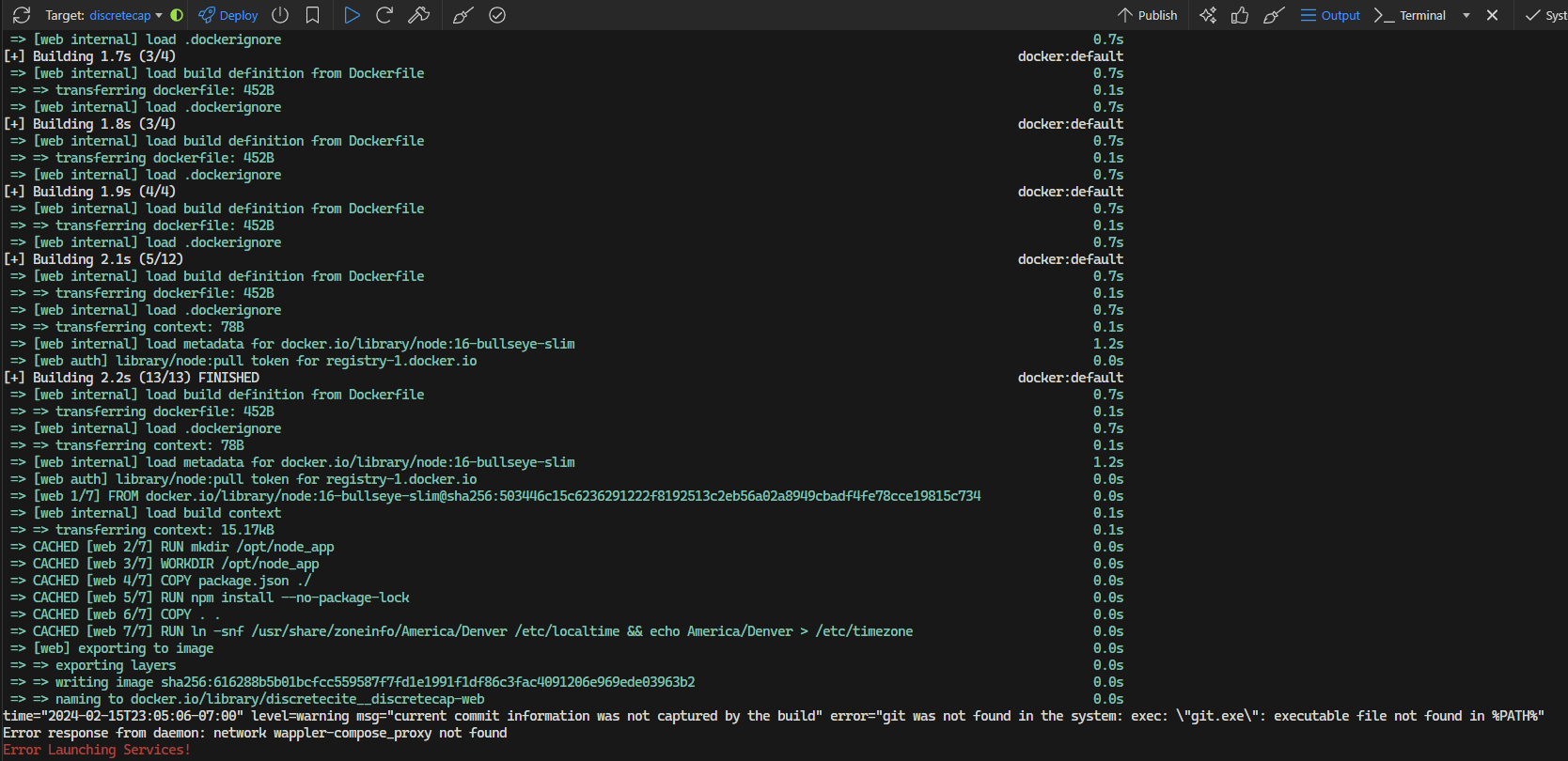Click the power stop services icon
Screen dimensions: 1568x761
click(280, 15)
